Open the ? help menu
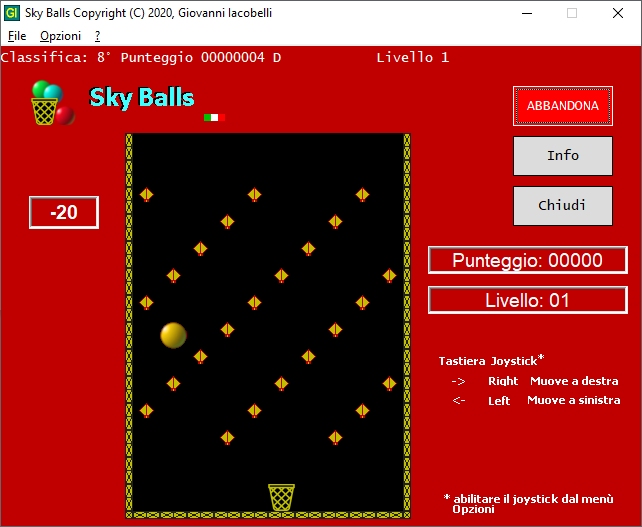 click(x=97, y=36)
